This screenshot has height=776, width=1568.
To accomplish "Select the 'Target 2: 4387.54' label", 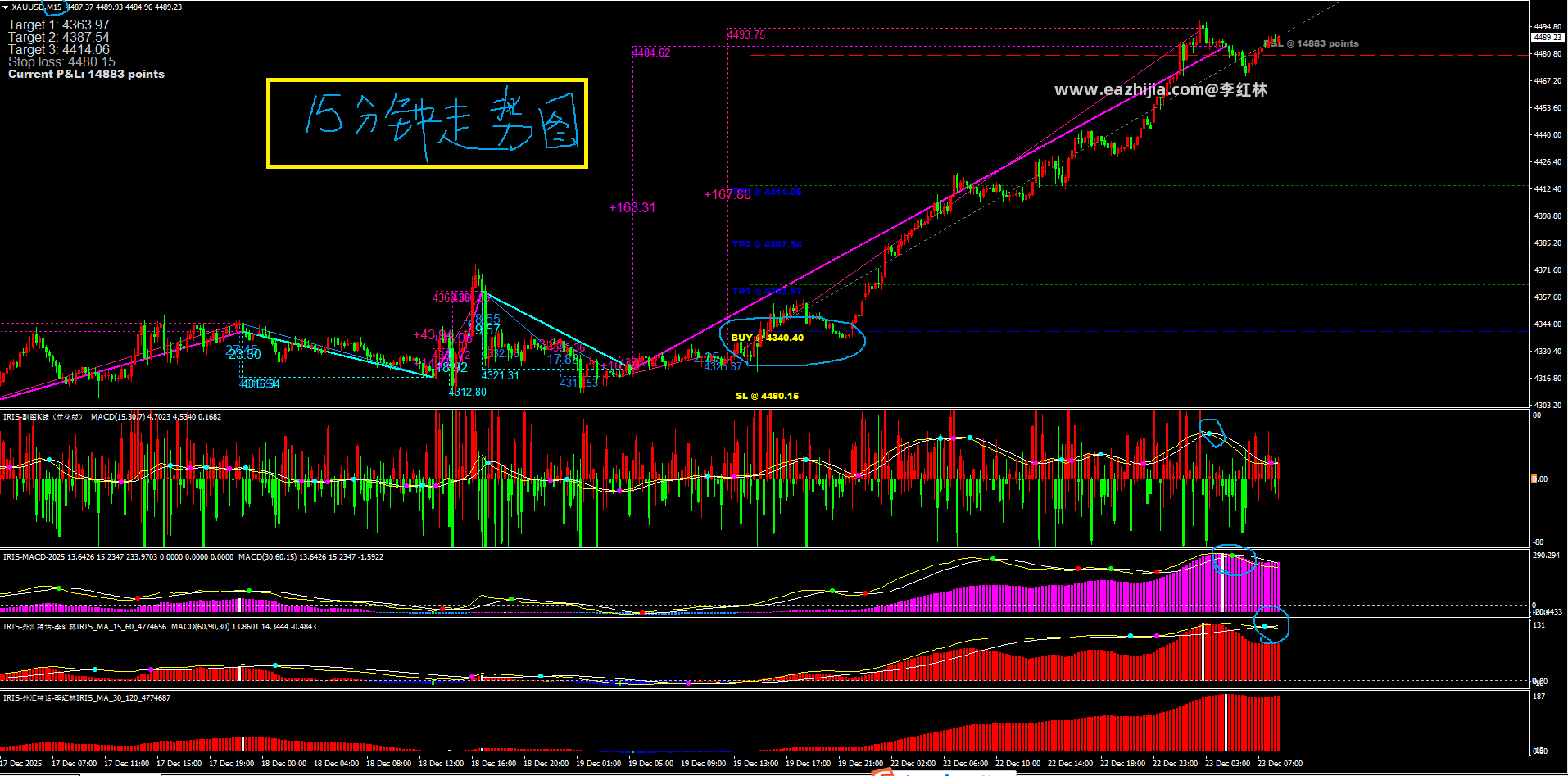I will [58, 38].
